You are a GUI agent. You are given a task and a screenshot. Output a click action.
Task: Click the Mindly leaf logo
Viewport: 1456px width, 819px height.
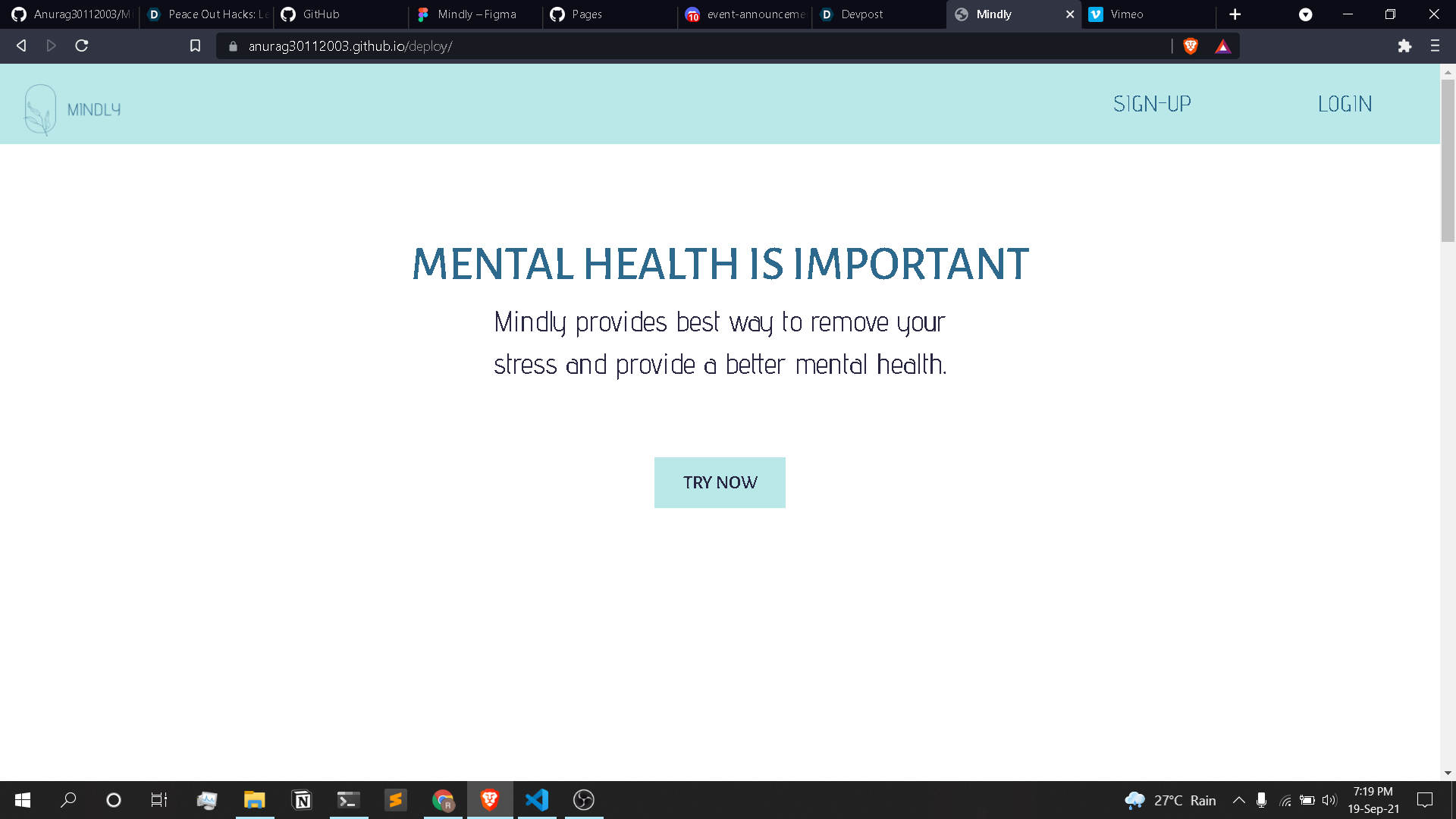coord(40,109)
